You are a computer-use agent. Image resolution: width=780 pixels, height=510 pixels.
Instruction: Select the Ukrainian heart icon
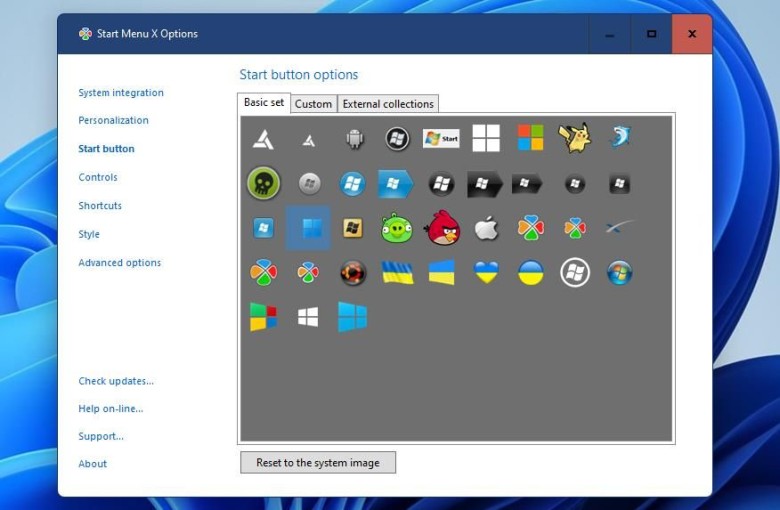click(x=486, y=273)
